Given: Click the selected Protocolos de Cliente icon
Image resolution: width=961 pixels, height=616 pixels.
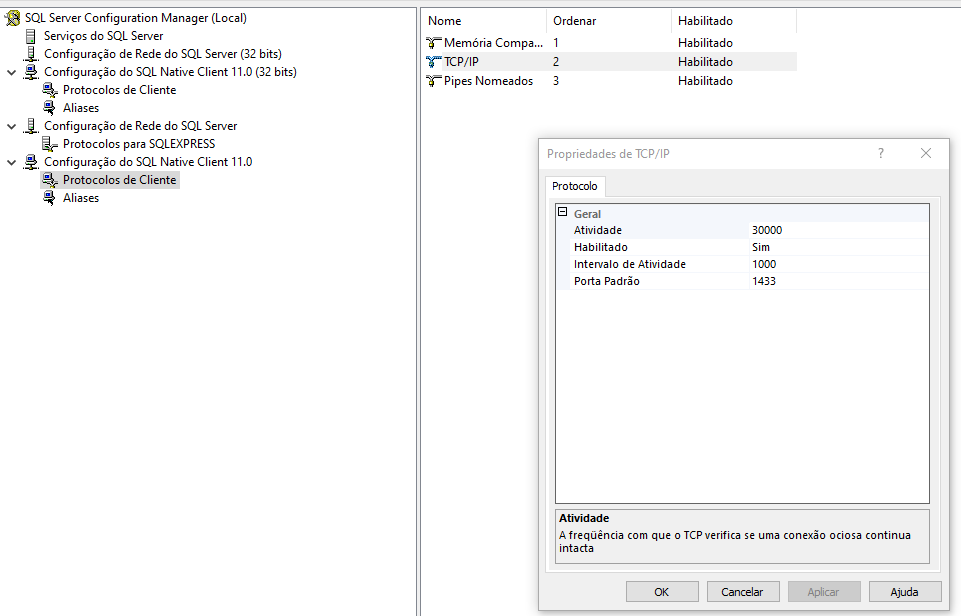Looking at the screenshot, I should [50, 180].
